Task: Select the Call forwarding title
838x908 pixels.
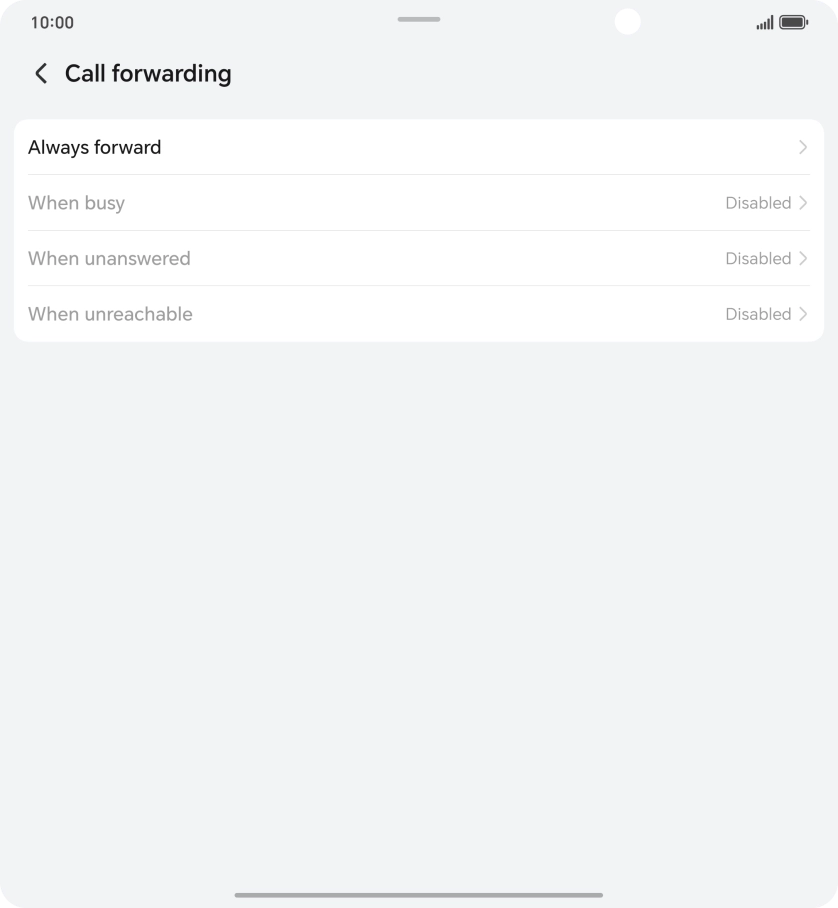Action: click(147, 73)
